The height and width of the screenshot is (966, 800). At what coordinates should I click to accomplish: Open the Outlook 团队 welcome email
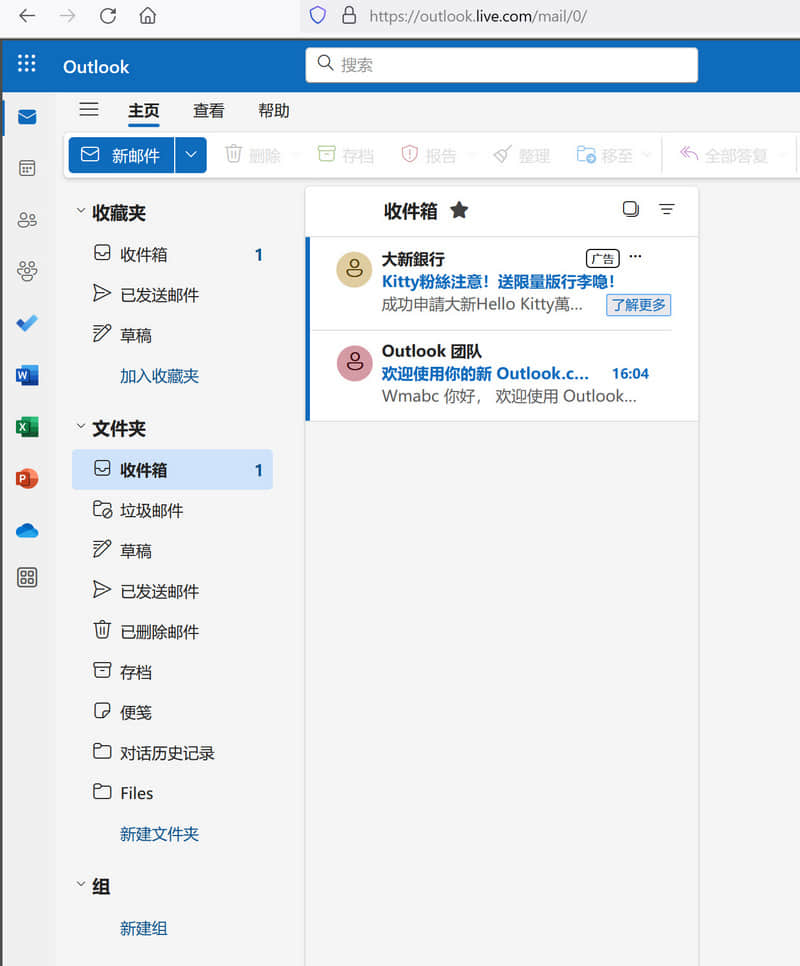pos(504,374)
